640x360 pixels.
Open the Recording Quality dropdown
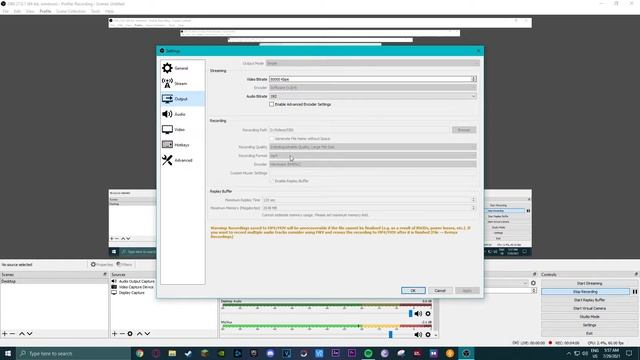pyautogui.click(x=372, y=147)
